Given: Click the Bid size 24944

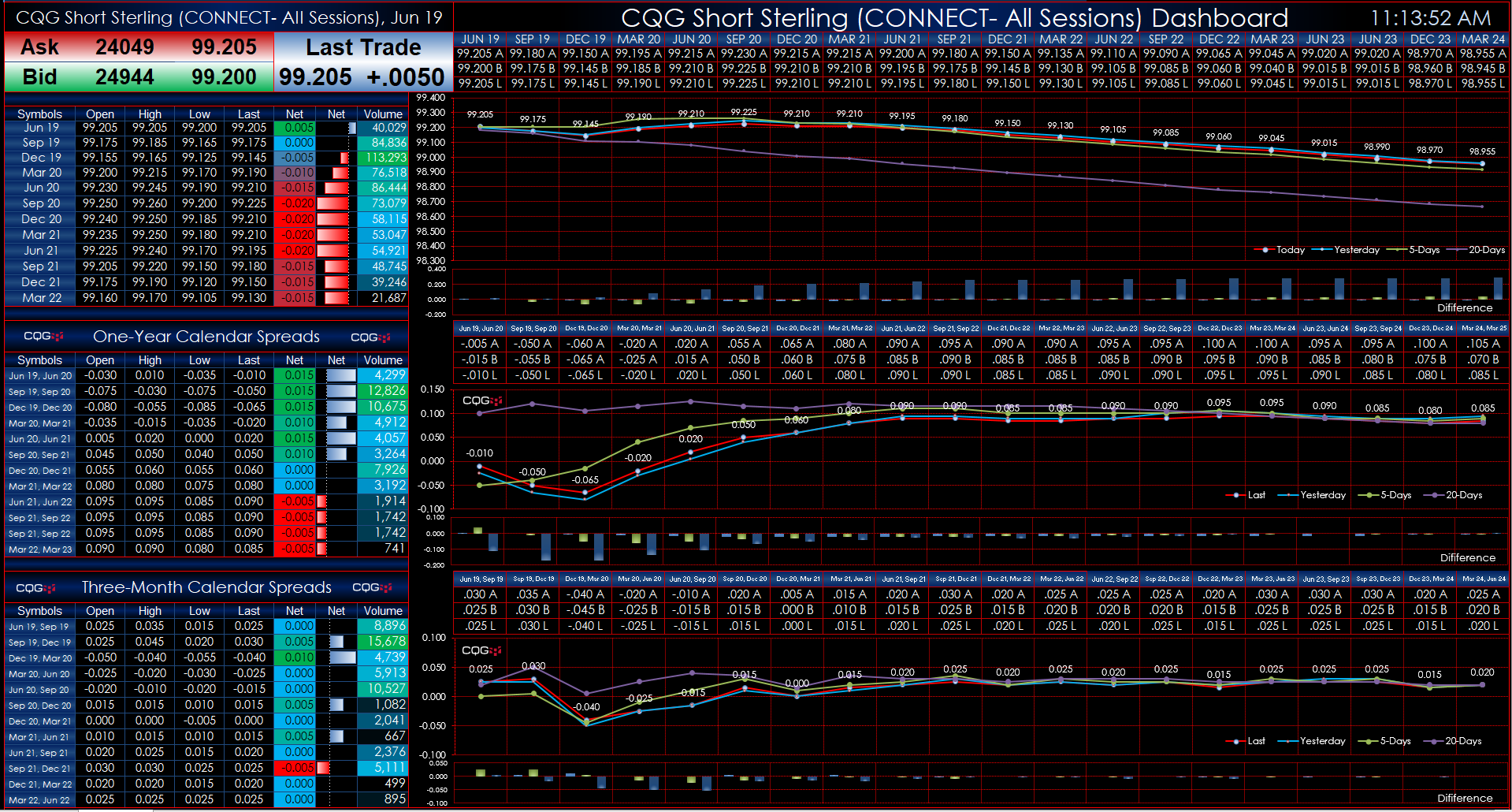Looking at the screenshot, I should tap(124, 77).
